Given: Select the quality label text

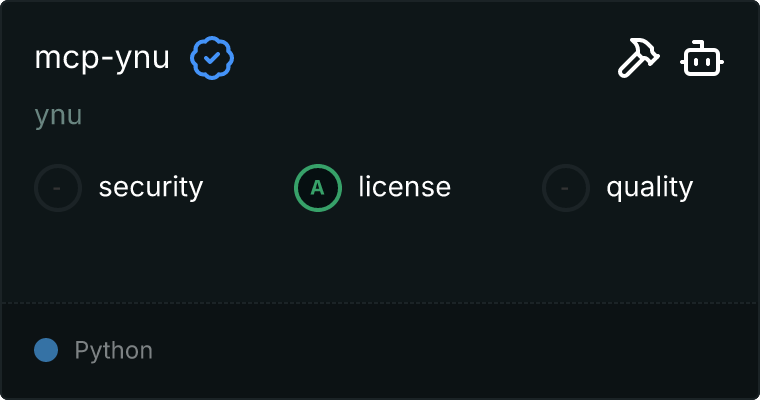Looking at the screenshot, I should pyautogui.click(x=649, y=187).
